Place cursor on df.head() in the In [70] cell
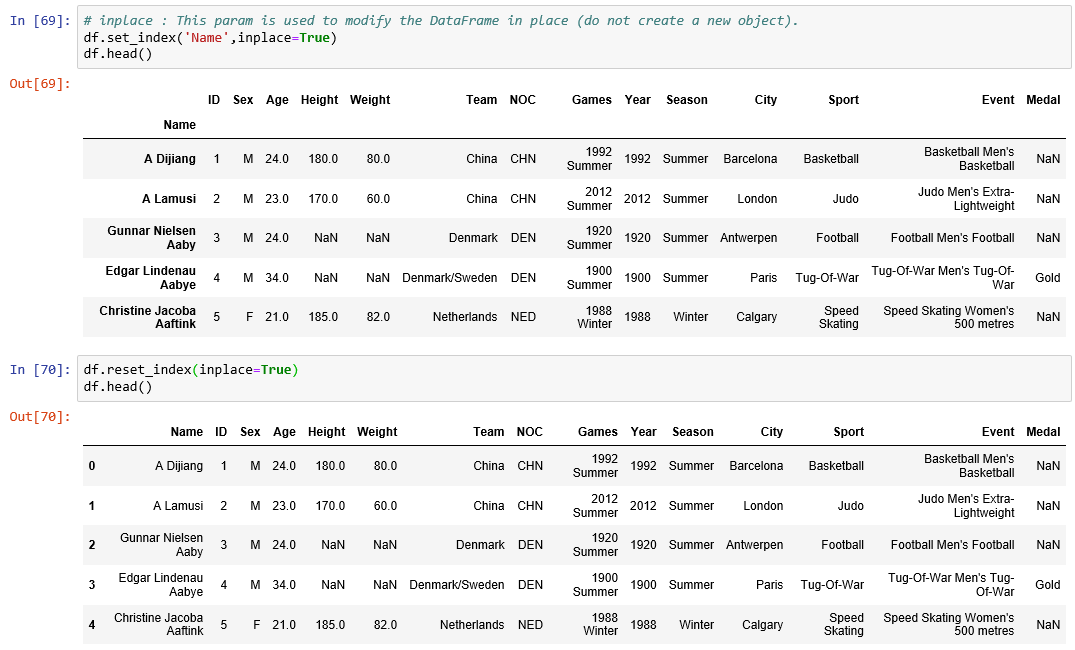 [x=118, y=386]
